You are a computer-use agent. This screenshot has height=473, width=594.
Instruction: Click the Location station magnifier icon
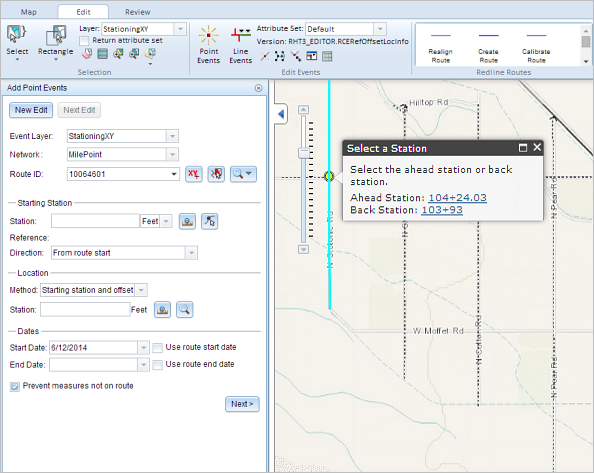tap(184, 310)
